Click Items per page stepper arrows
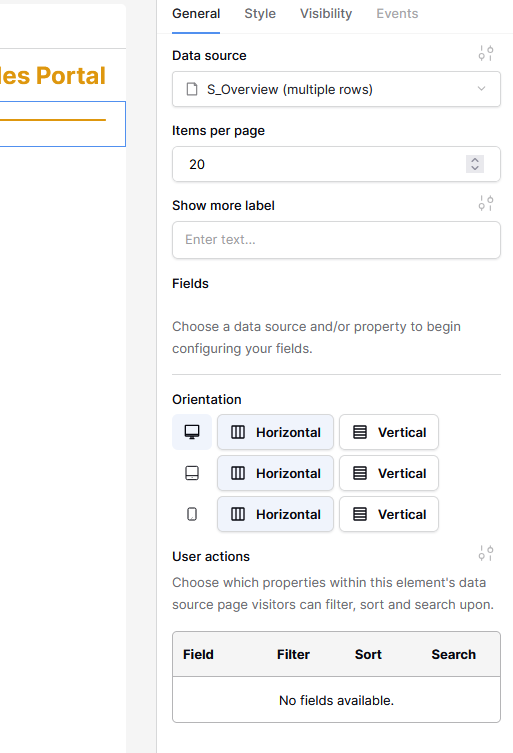Viewport: 513px width, 753px height. [x=475, y=164]
